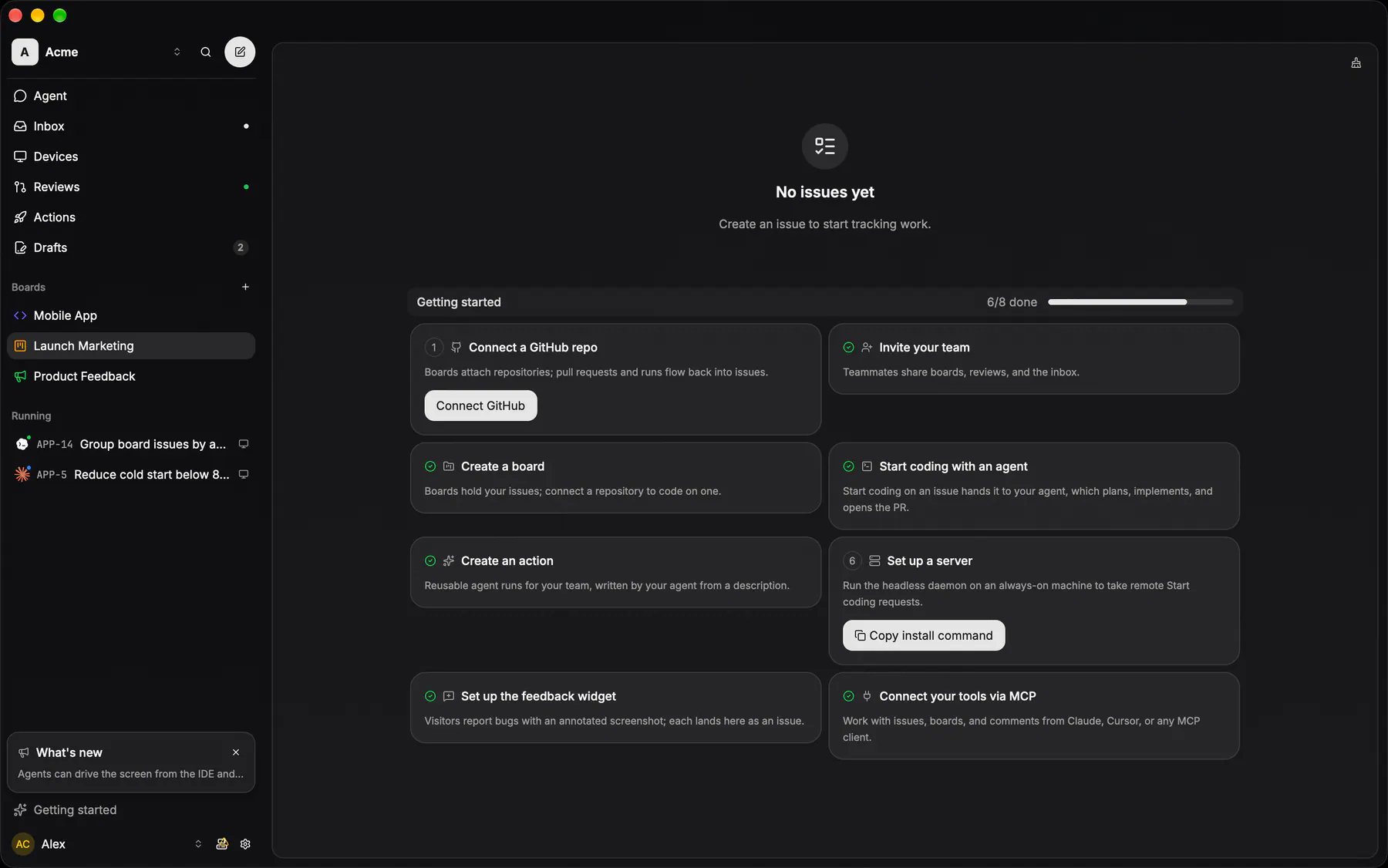Open the Inbox

pos(131,126)
